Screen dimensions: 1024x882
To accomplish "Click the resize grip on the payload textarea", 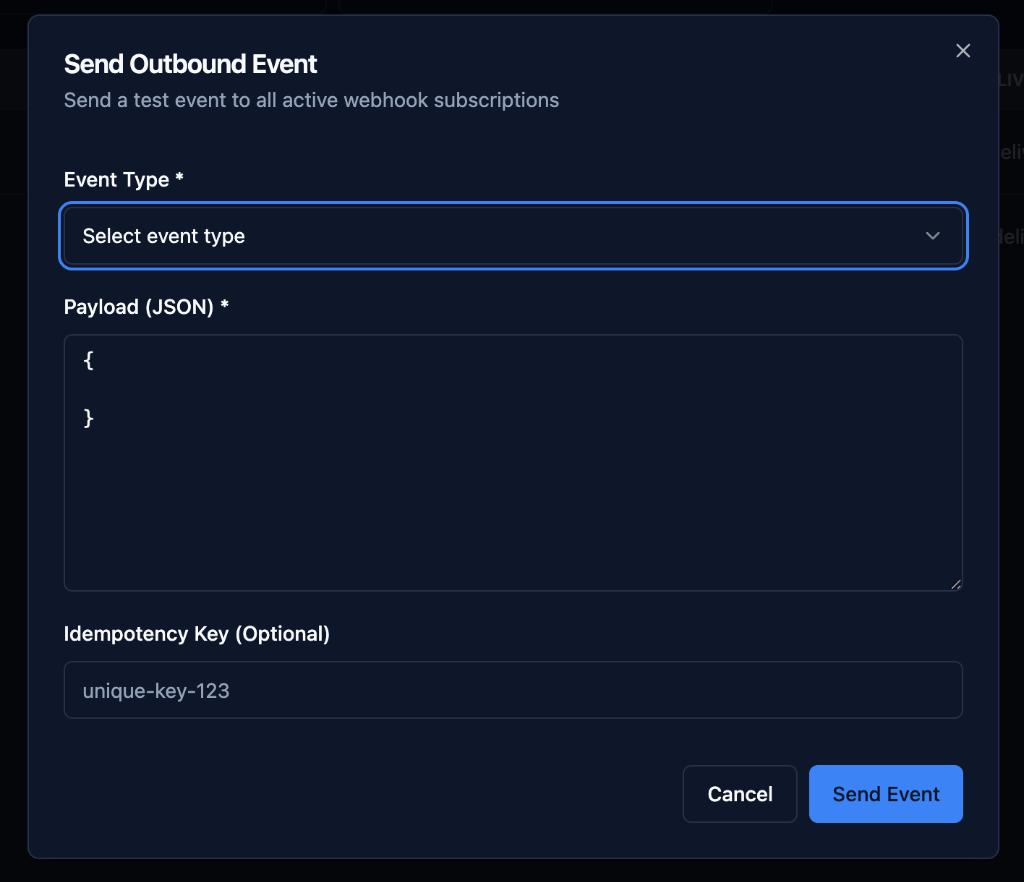I will 955,583.
